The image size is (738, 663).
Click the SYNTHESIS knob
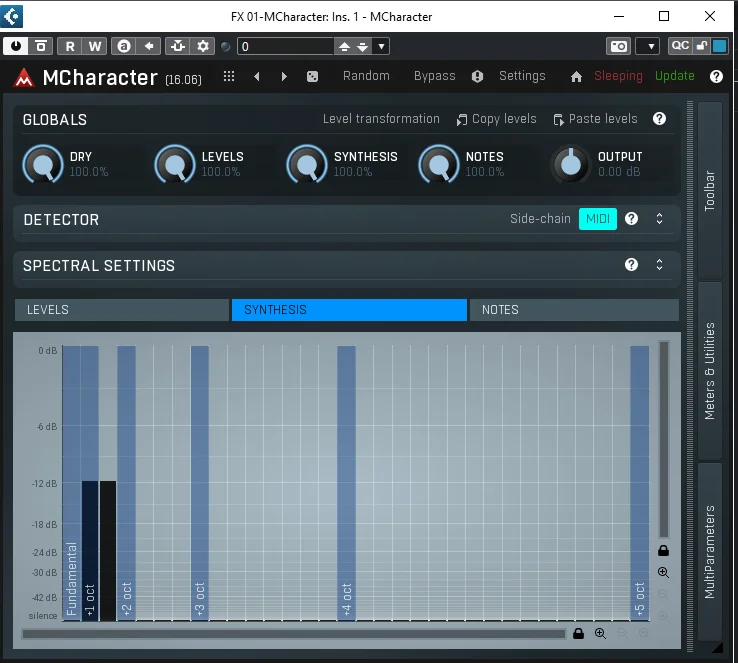(307, 164)
